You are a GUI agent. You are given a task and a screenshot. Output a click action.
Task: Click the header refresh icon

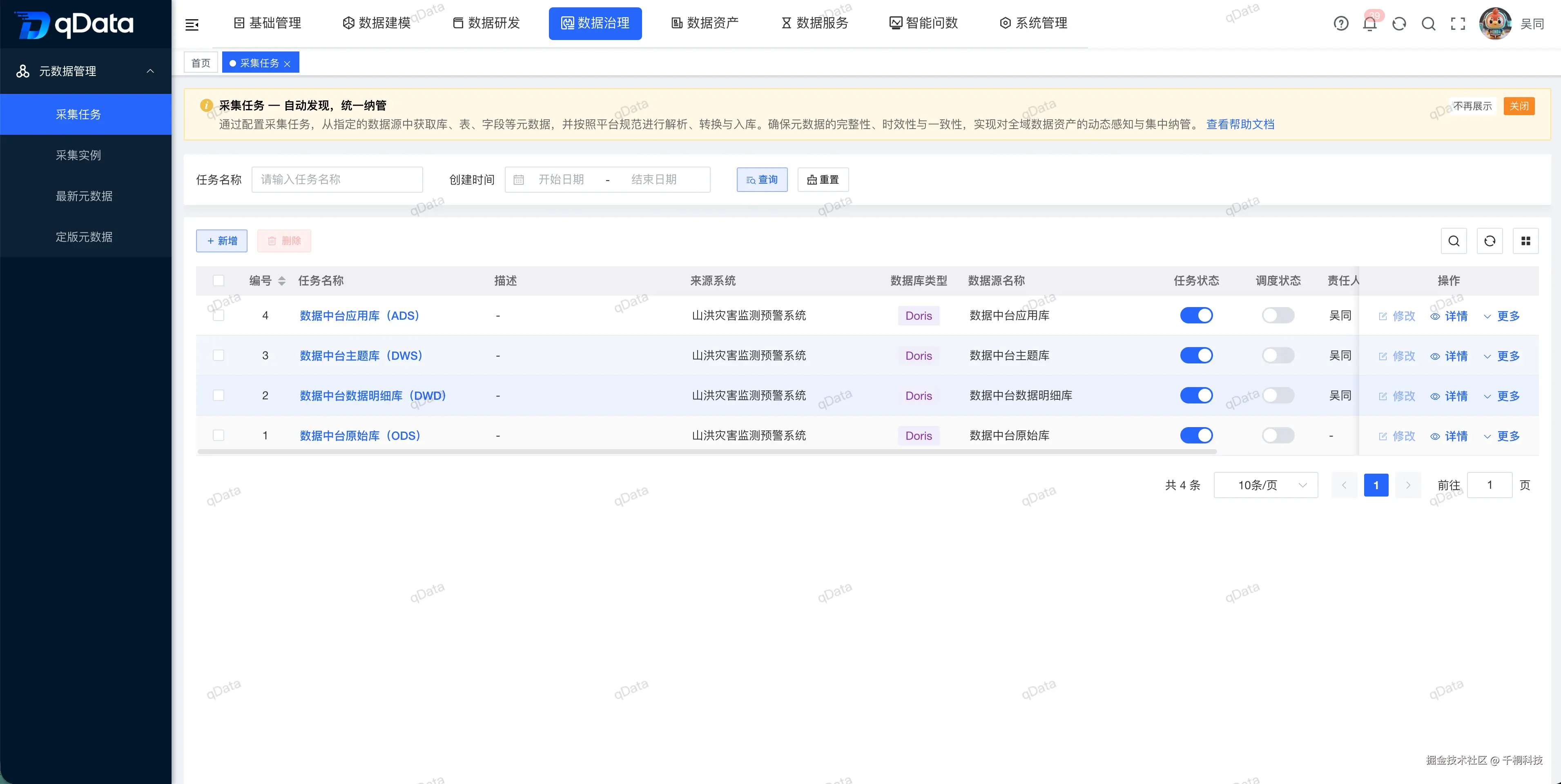[x=1399, y=24]
